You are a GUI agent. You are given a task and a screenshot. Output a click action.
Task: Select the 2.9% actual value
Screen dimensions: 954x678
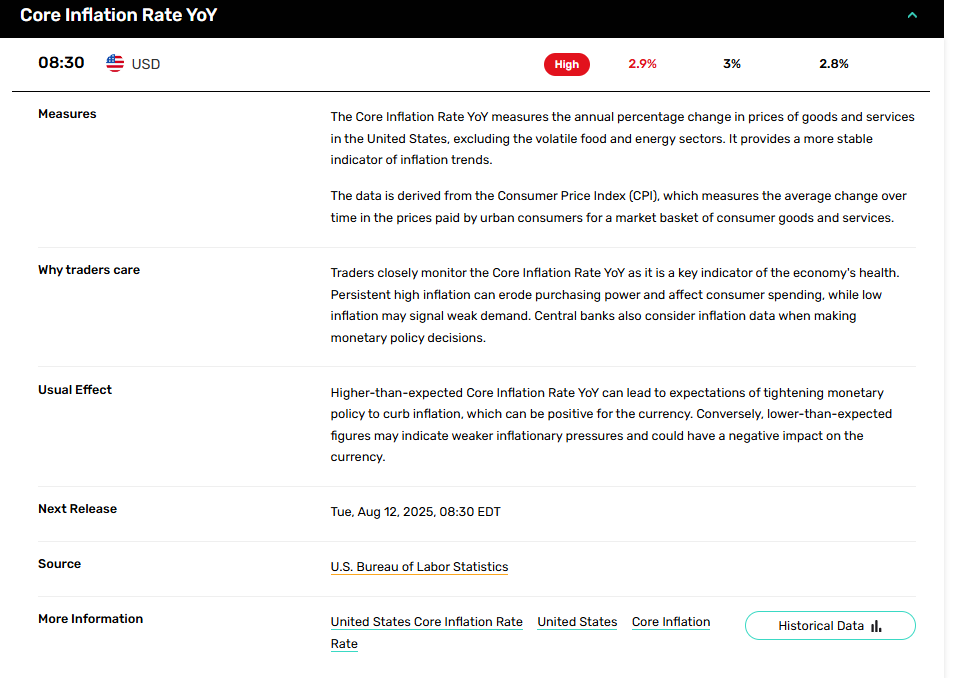click(x=642, y=64)
